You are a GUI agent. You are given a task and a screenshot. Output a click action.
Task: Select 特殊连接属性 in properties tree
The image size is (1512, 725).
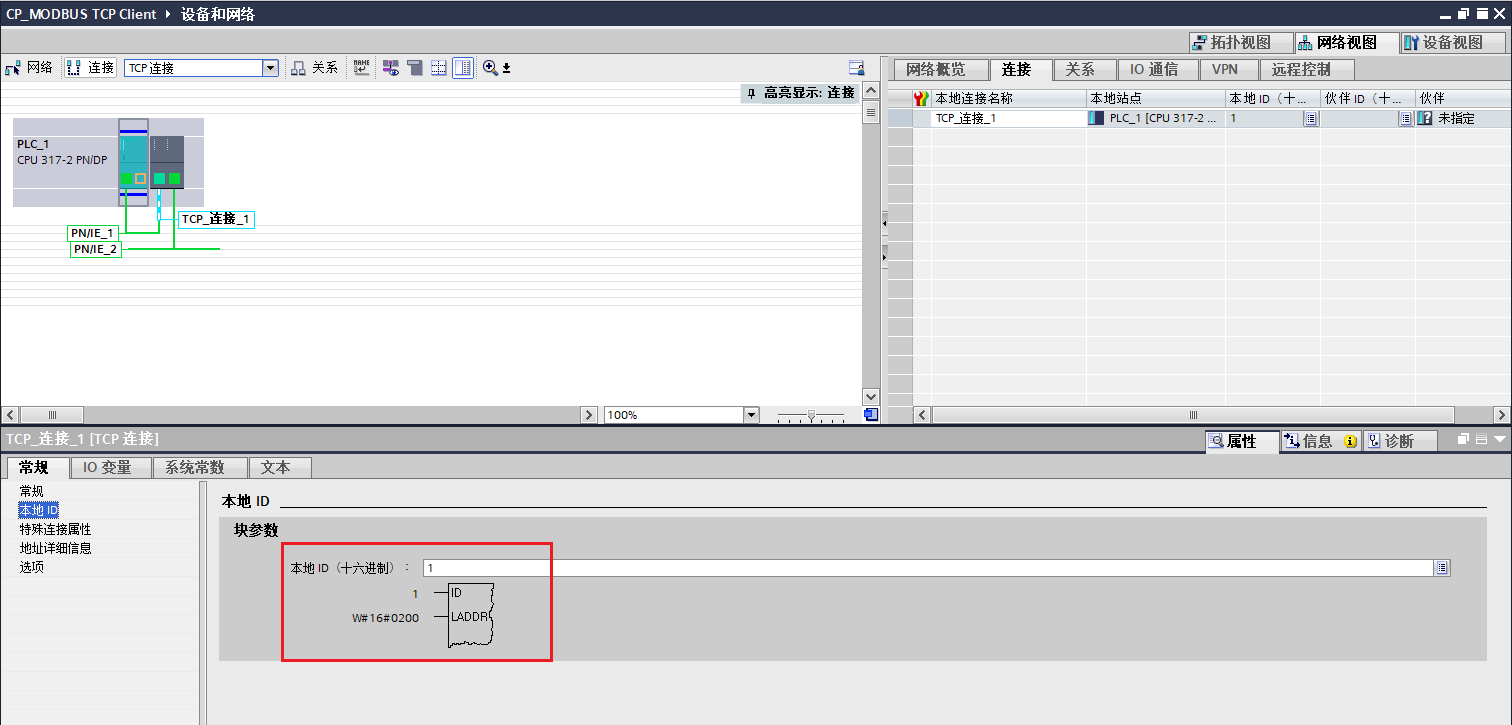[55, 529]
